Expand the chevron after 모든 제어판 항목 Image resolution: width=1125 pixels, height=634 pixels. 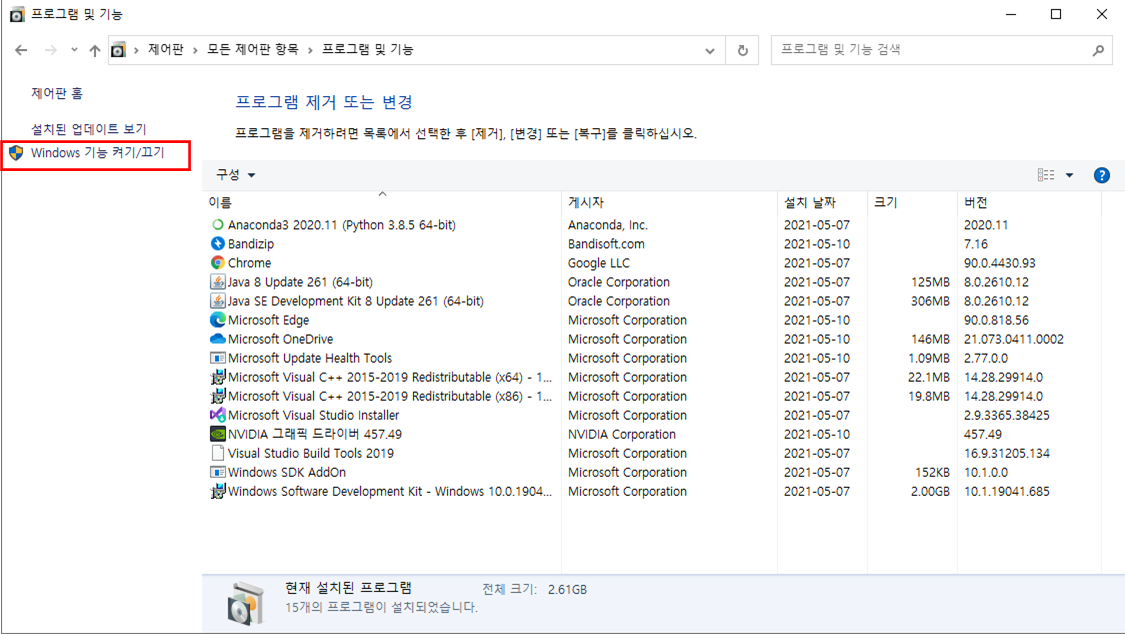[x=310, y=50]
